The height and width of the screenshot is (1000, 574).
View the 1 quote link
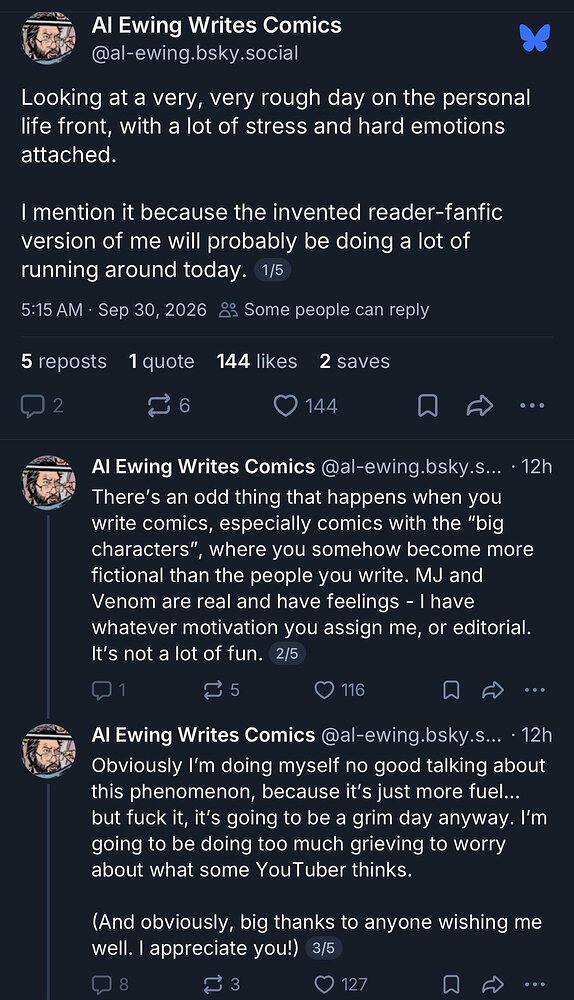point(161,361)
